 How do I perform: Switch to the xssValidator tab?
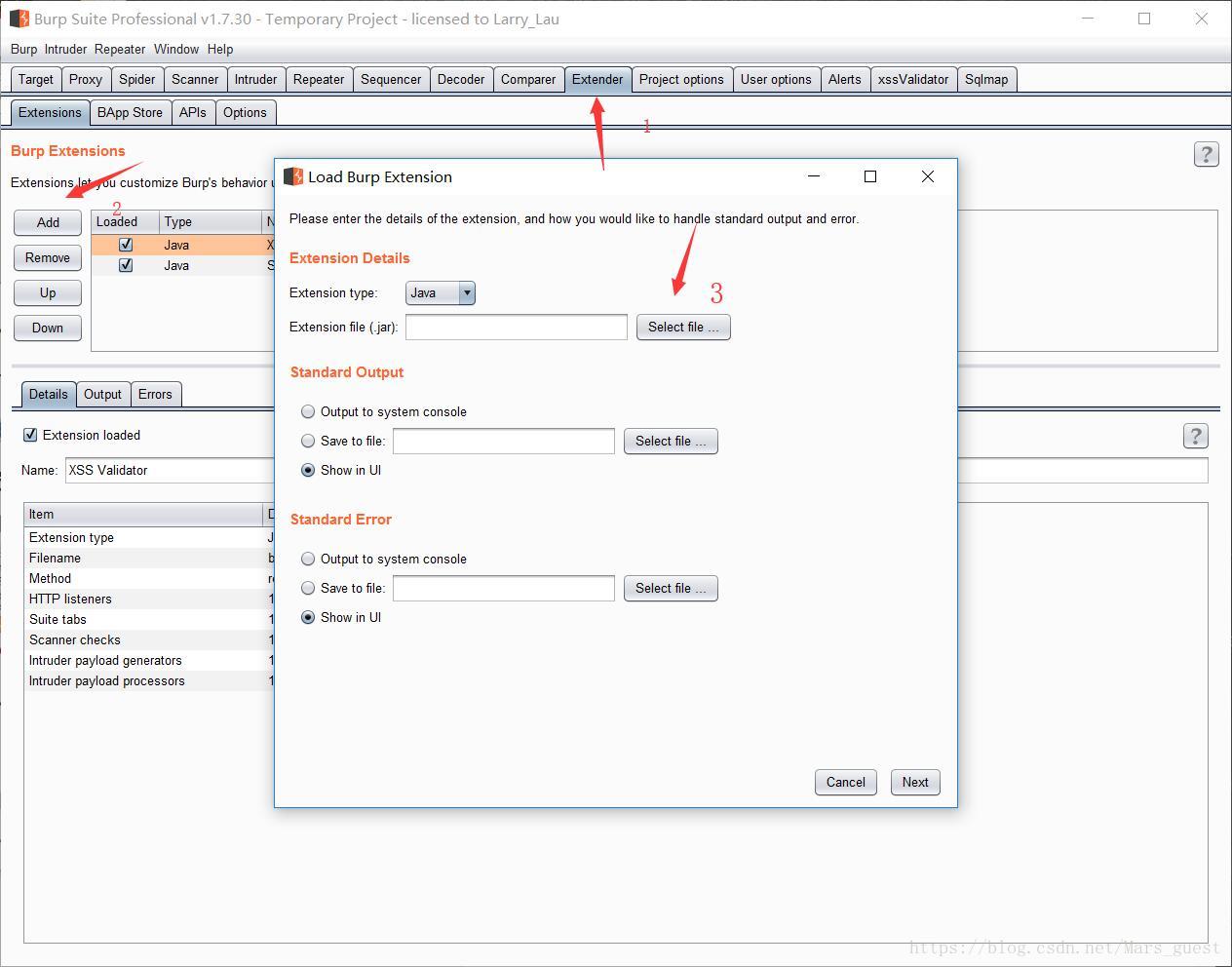click(x=913, y=79)
